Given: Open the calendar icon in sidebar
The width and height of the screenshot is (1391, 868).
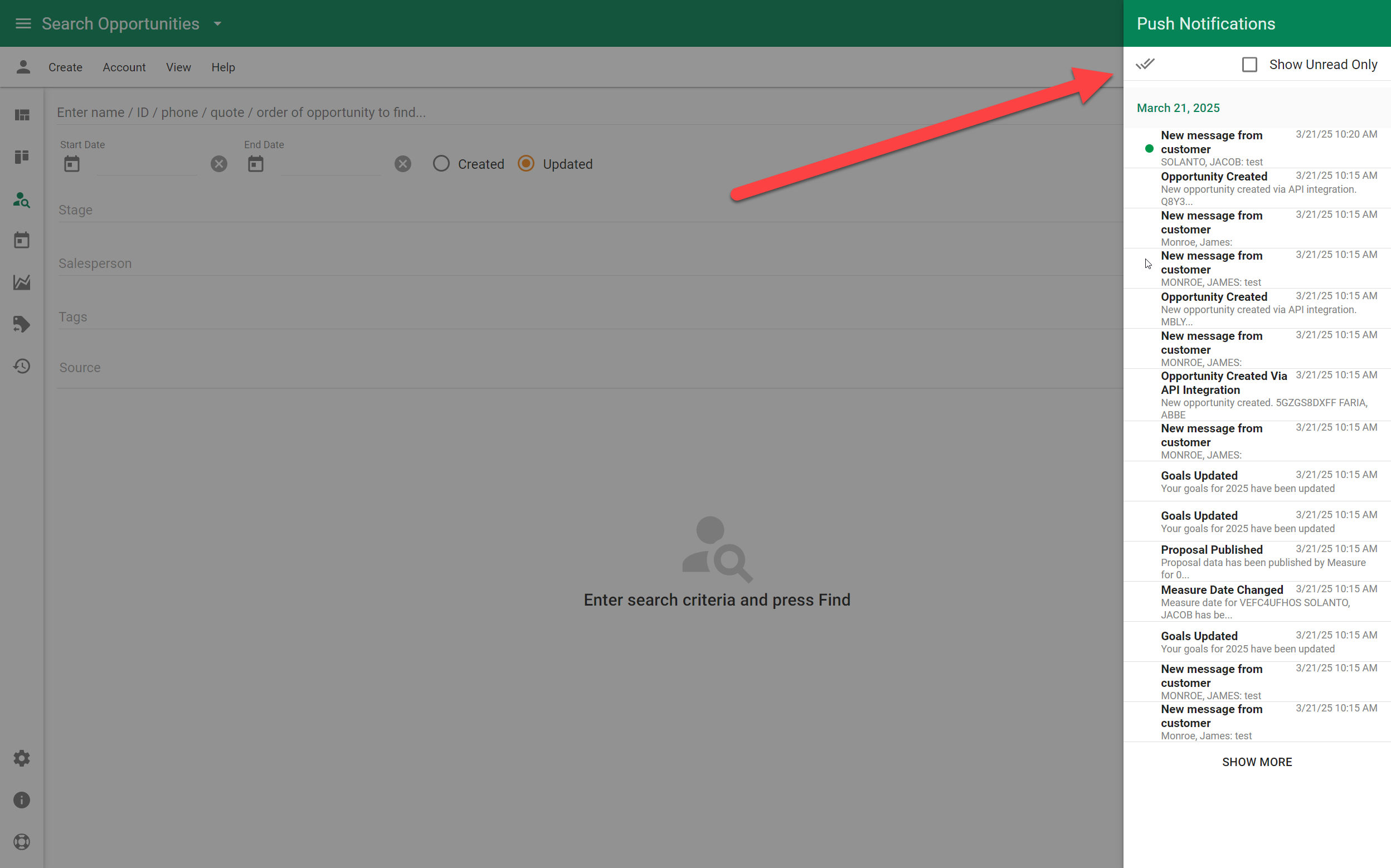Looking at the screenshot, I should click(x=22, y=241).
